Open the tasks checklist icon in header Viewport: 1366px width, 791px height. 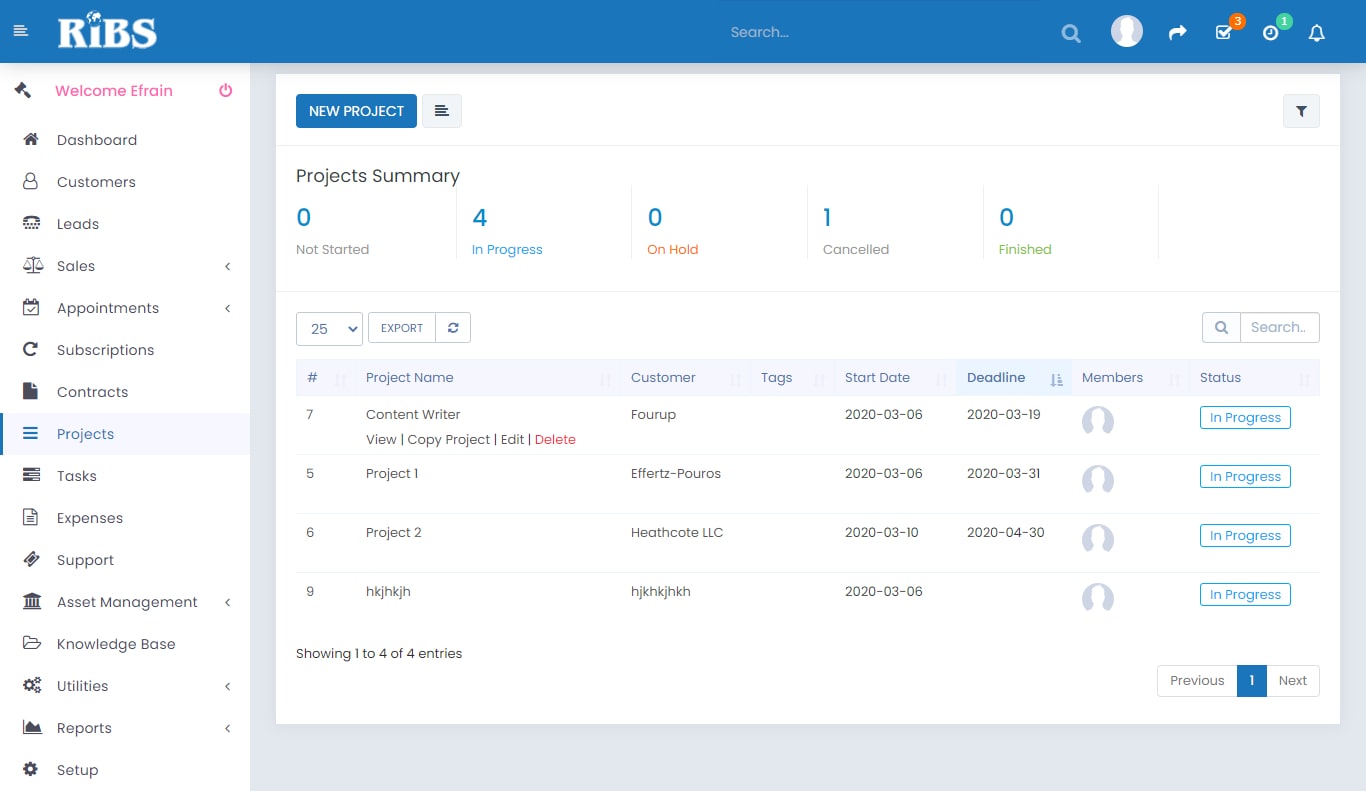point(1223,33)
